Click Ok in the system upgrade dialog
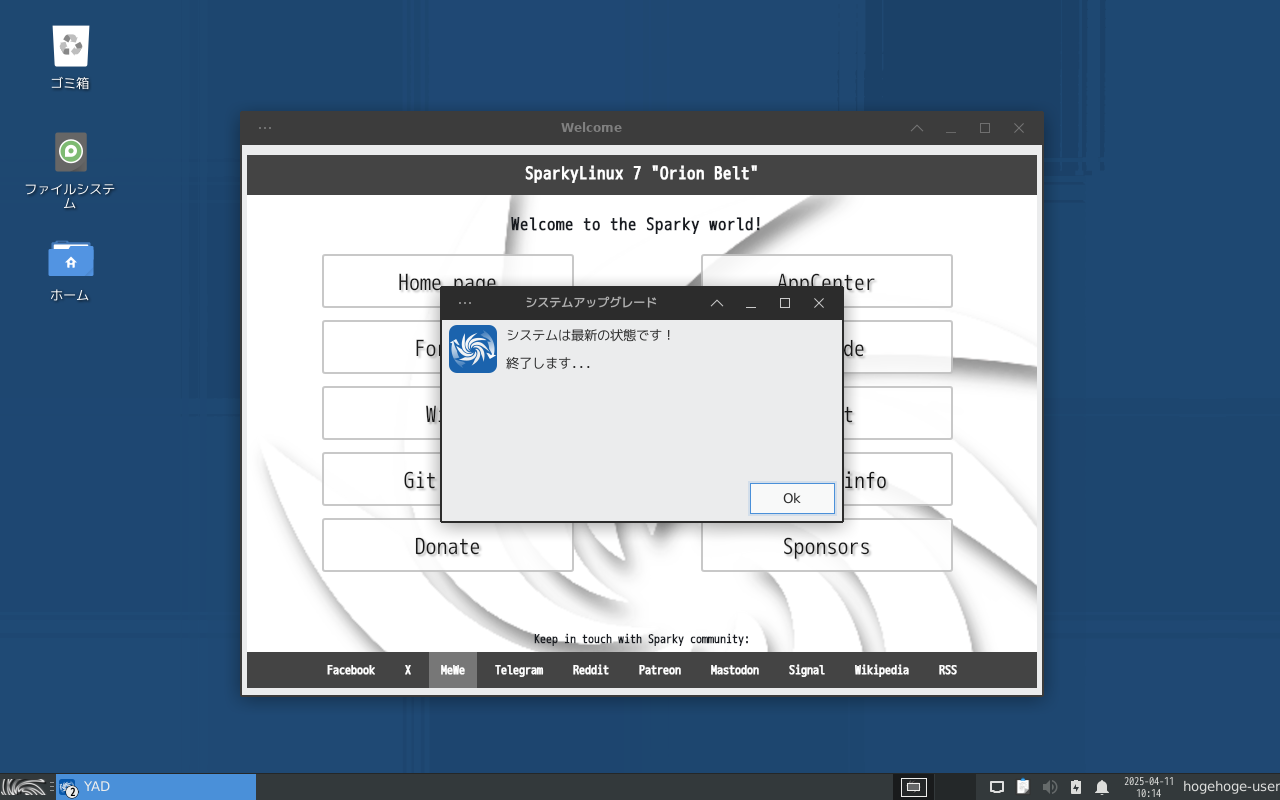This screenshot has width=1280, height=800. [x=792, y=498]
